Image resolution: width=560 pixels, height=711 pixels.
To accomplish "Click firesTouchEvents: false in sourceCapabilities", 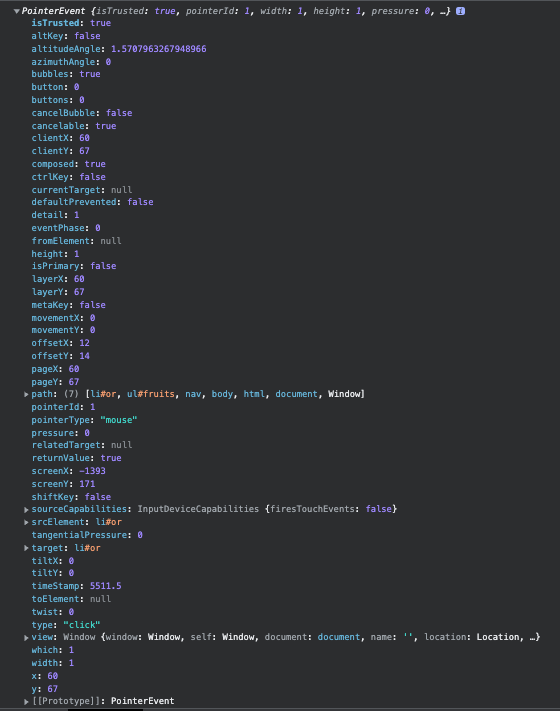I will pos(331,509).
